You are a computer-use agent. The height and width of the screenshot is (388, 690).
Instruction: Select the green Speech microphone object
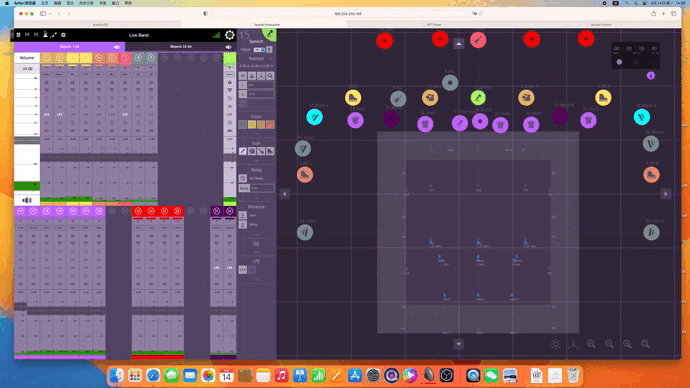pyautogui.click(x=478, y=97)
